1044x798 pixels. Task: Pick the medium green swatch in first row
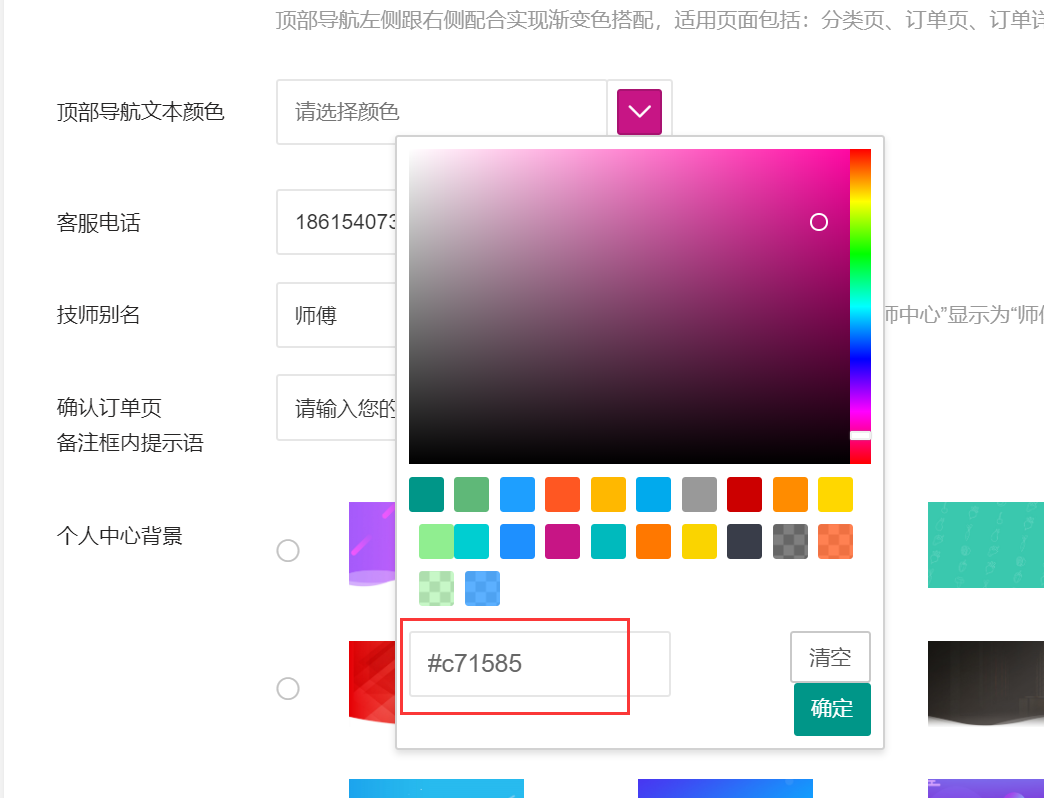coord(471,495)
